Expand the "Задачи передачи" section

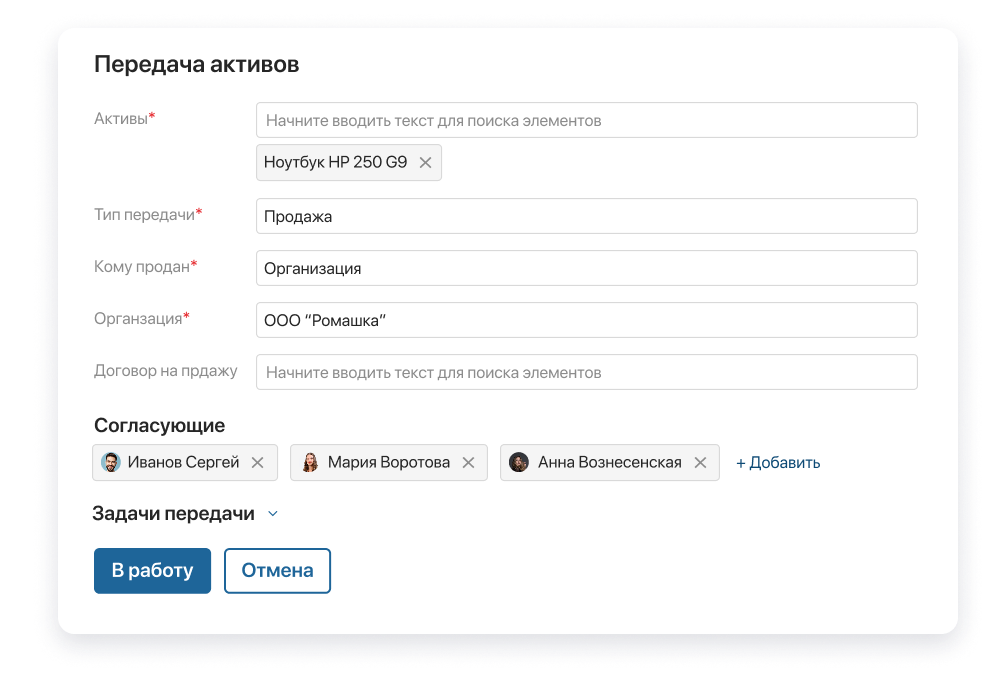coord(273,513)
